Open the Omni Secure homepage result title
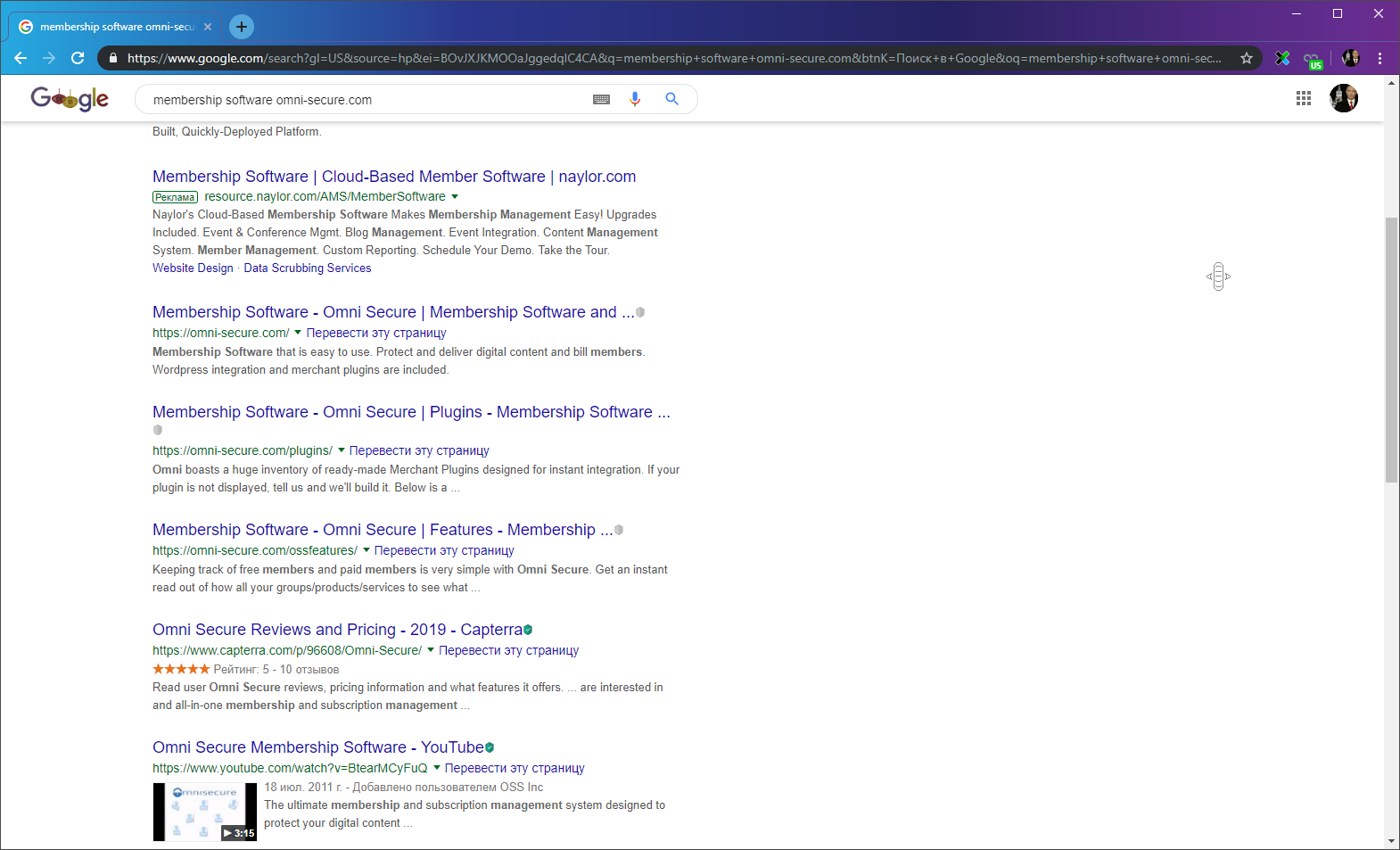The image size is (1400, 850). [393, 312]
